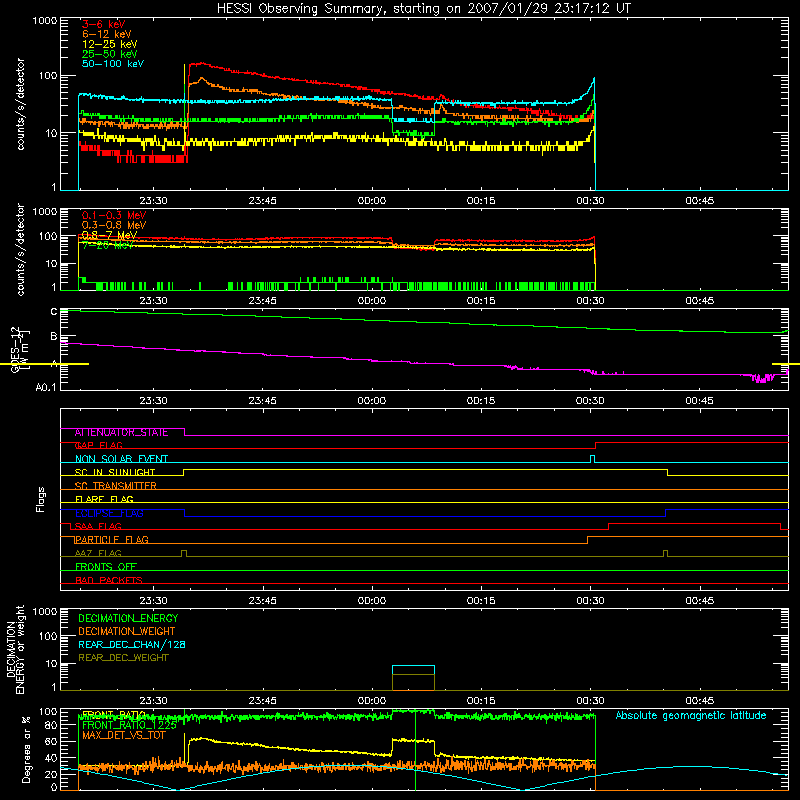Click "100" on the Degrees or % axis
This screenshot has width=800, height=800.
click(x=48, y=711)
